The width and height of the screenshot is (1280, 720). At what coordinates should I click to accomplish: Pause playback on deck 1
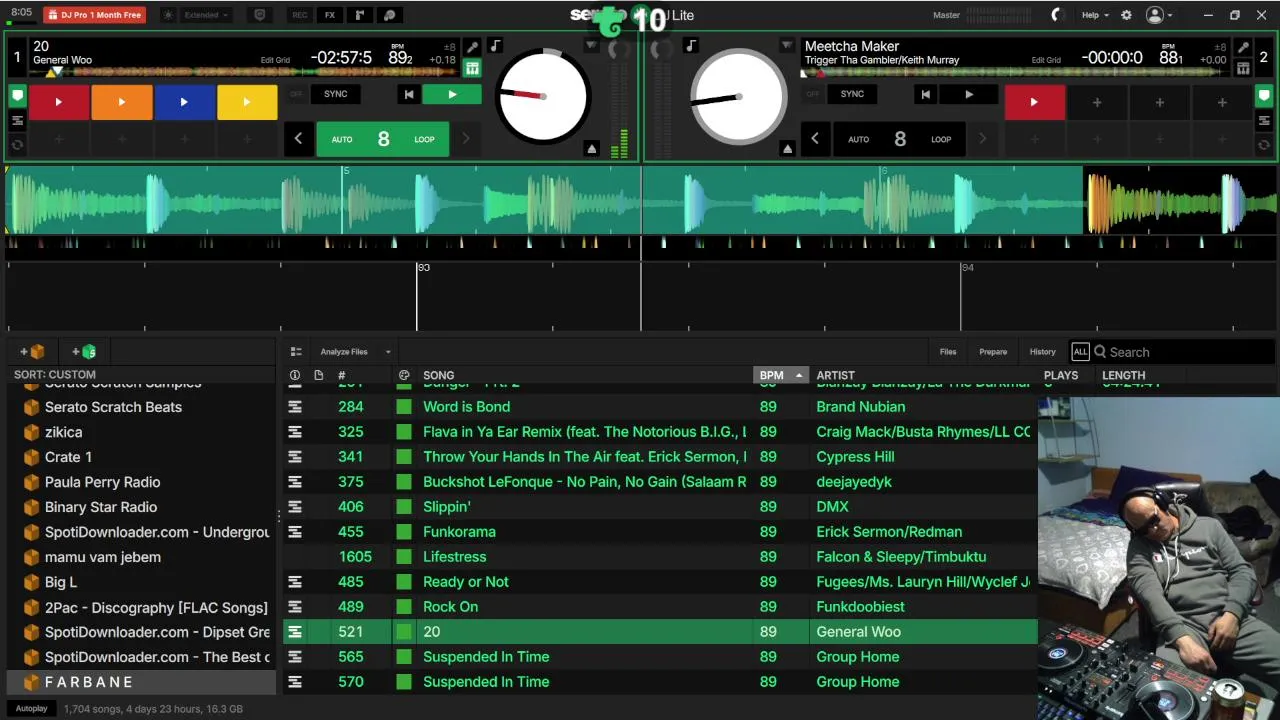(452, 94)
